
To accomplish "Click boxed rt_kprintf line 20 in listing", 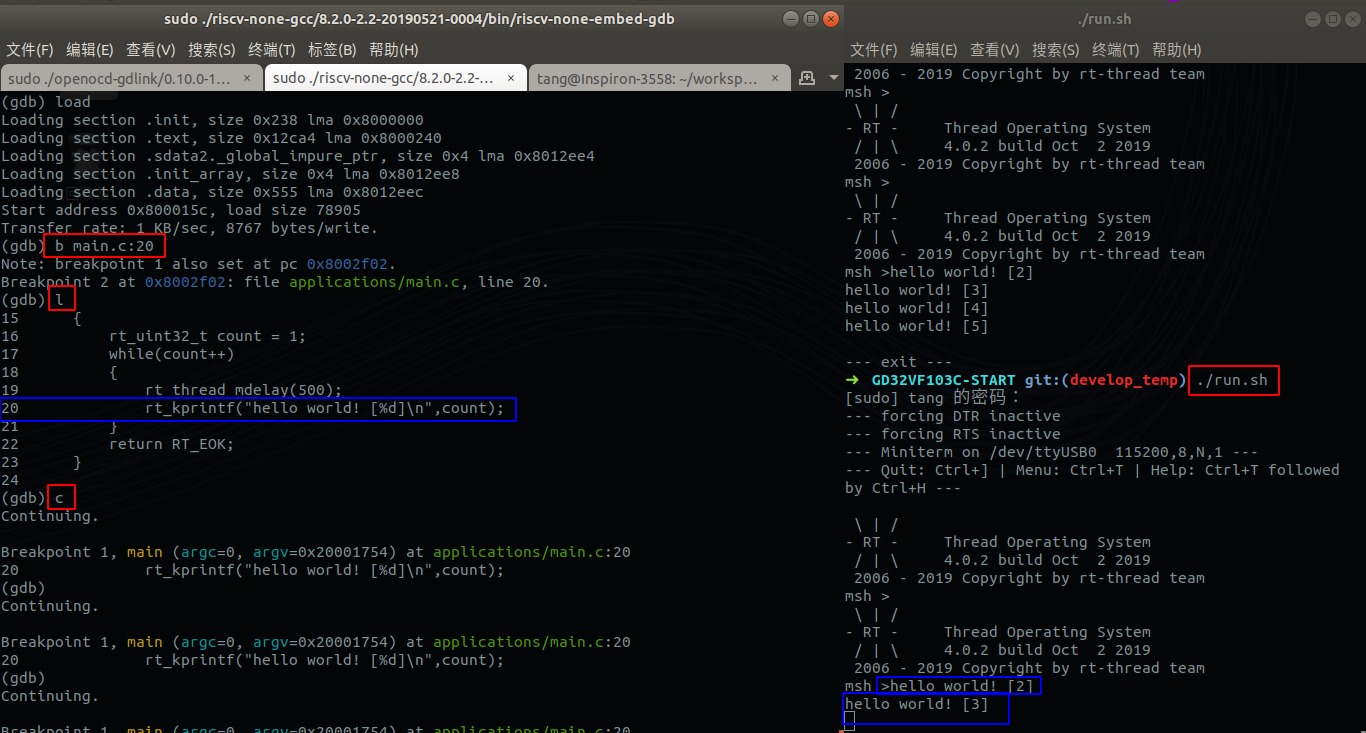I will (258, 408).
